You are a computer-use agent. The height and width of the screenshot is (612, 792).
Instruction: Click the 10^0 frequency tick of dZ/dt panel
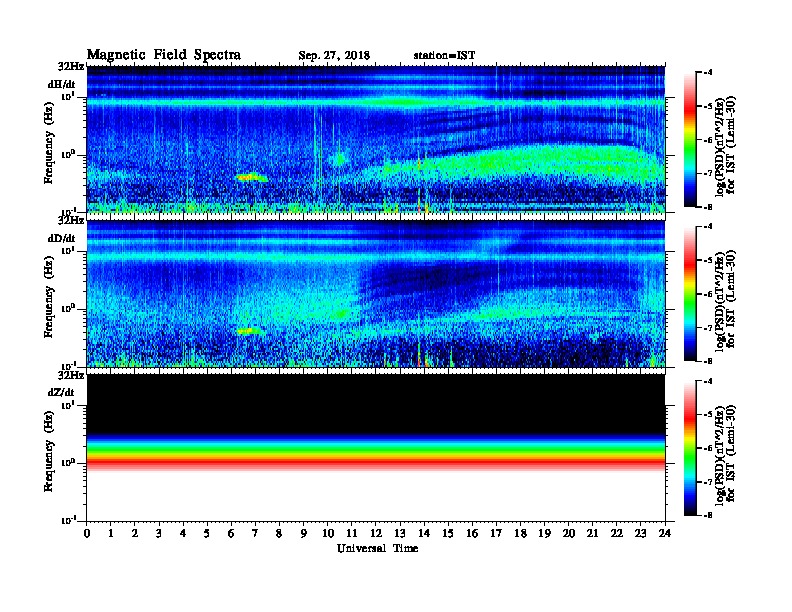pos(68,462)
